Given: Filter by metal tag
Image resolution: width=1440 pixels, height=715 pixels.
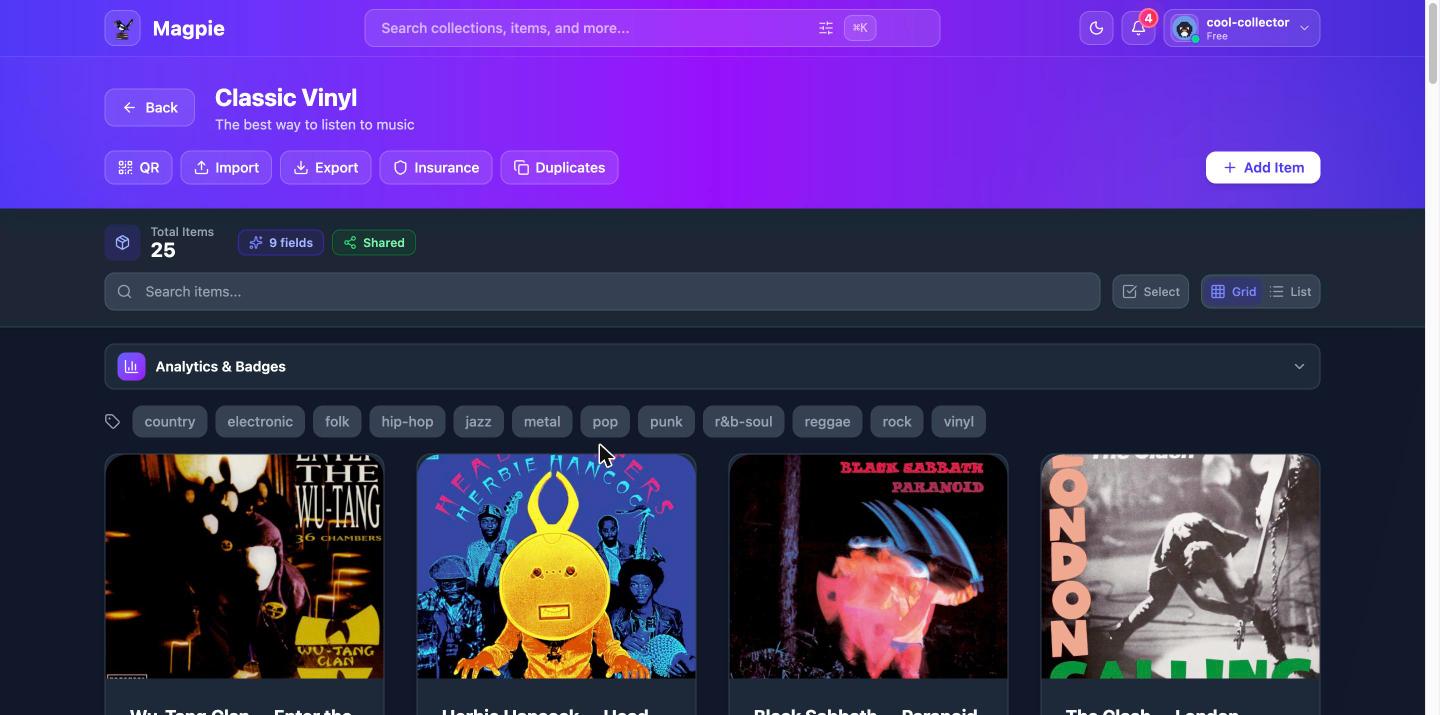Looking at the screenshot, I should [542, 422].
